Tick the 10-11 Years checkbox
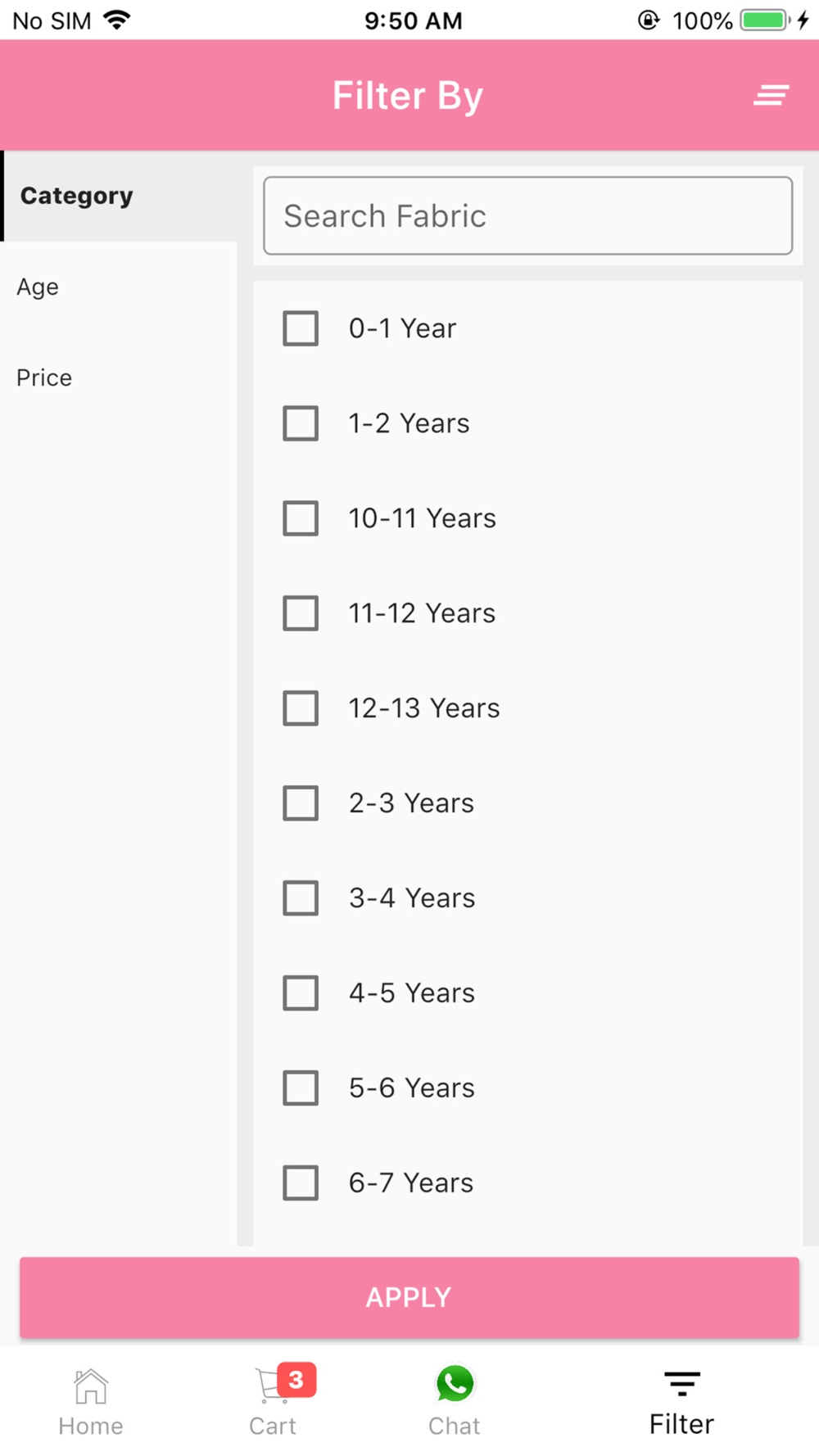Screen dimensions: 819x1456 click(x=301, y=518)
